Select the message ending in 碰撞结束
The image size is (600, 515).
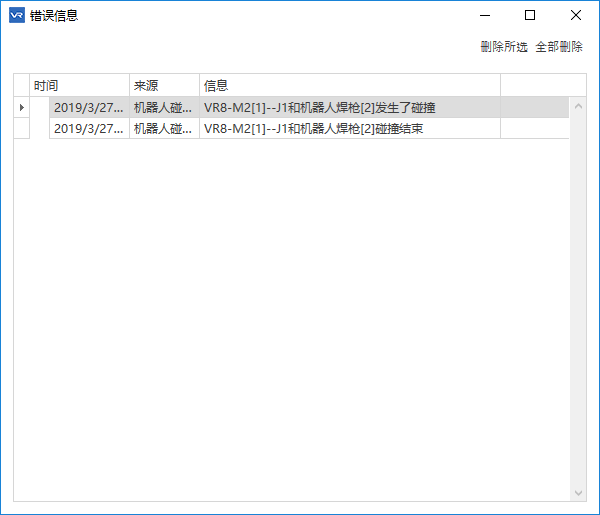tap(349, 128)
